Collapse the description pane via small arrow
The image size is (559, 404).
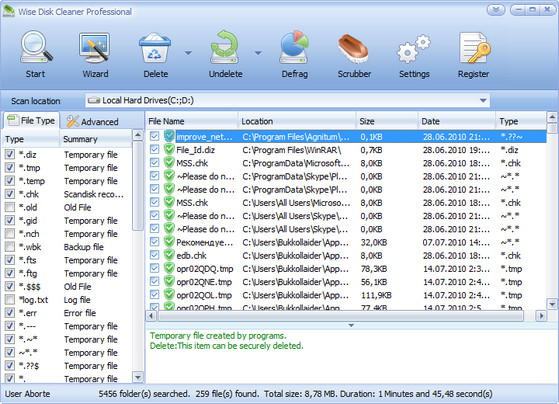click(351, 325)
